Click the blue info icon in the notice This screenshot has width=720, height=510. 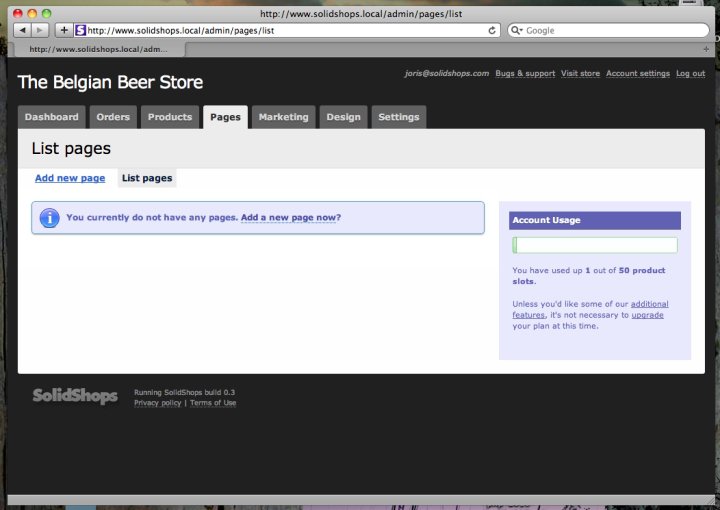pyautogui.click(x=50, y=218)
